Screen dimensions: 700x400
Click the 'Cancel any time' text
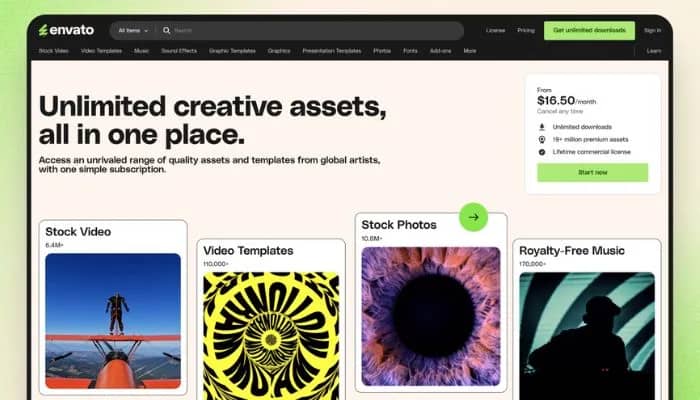[560, 111]
